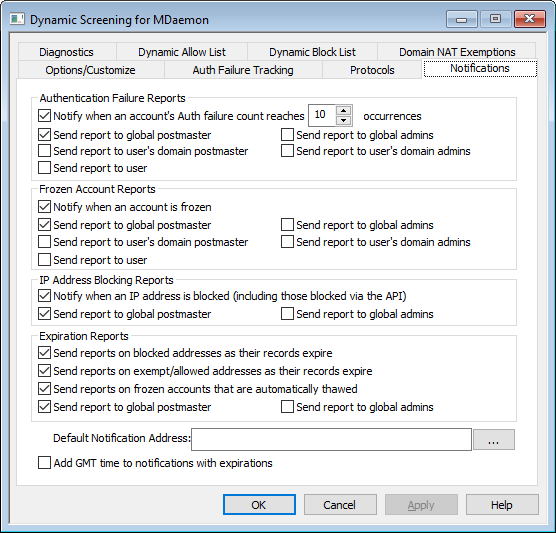
Task: Click the browse button beside Default Notification Address
Action: tap(494, 440)
